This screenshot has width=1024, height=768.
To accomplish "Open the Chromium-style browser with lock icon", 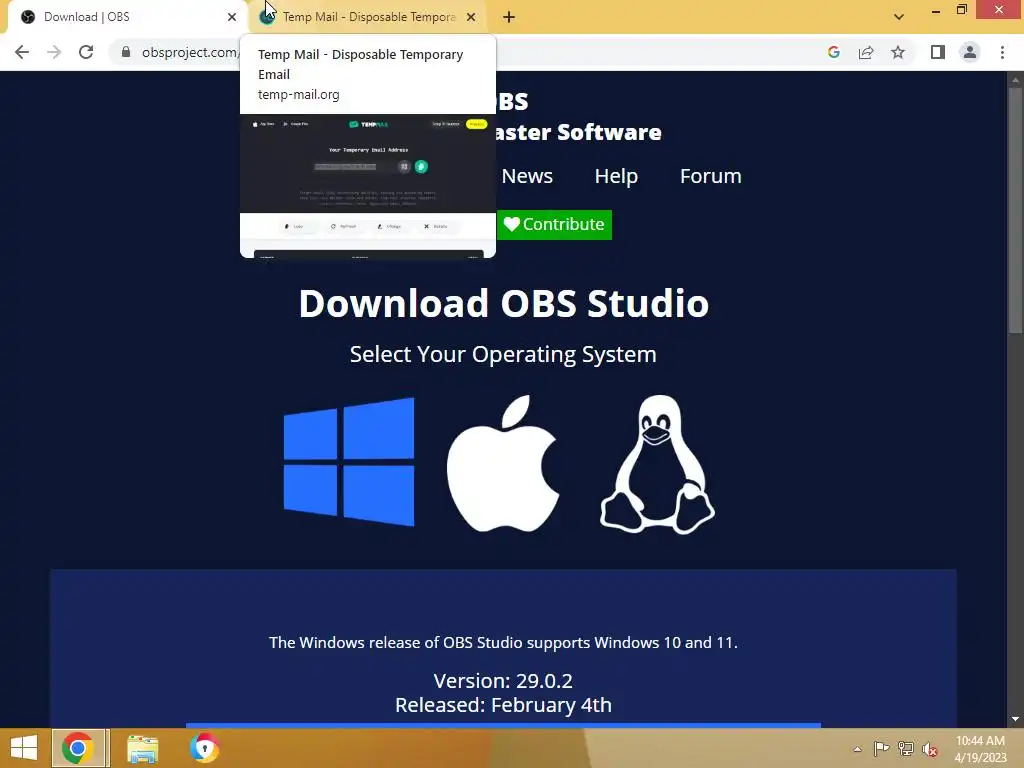I will pyautogui.click(x=204, y=748).
